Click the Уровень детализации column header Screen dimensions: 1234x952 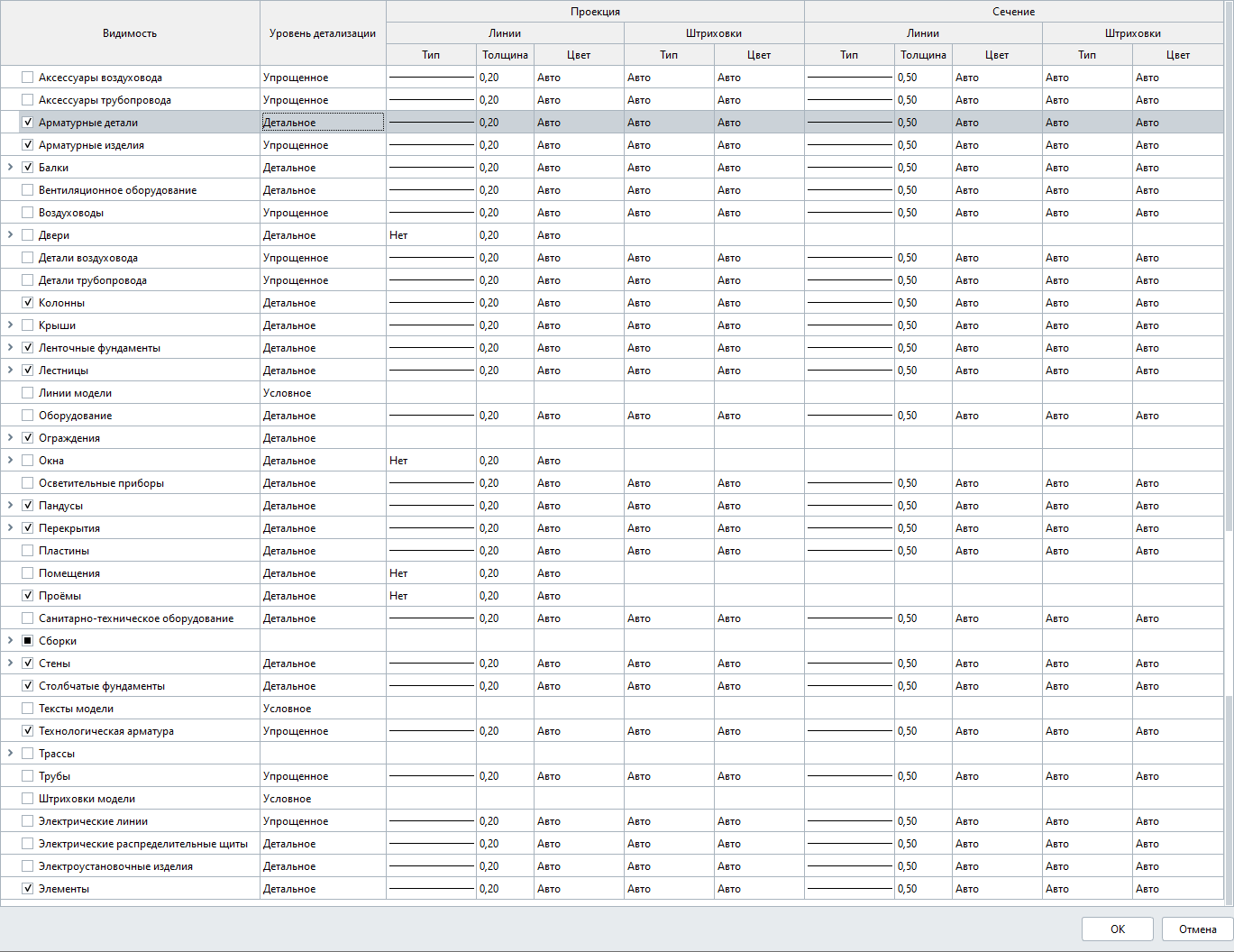[323, 33]
